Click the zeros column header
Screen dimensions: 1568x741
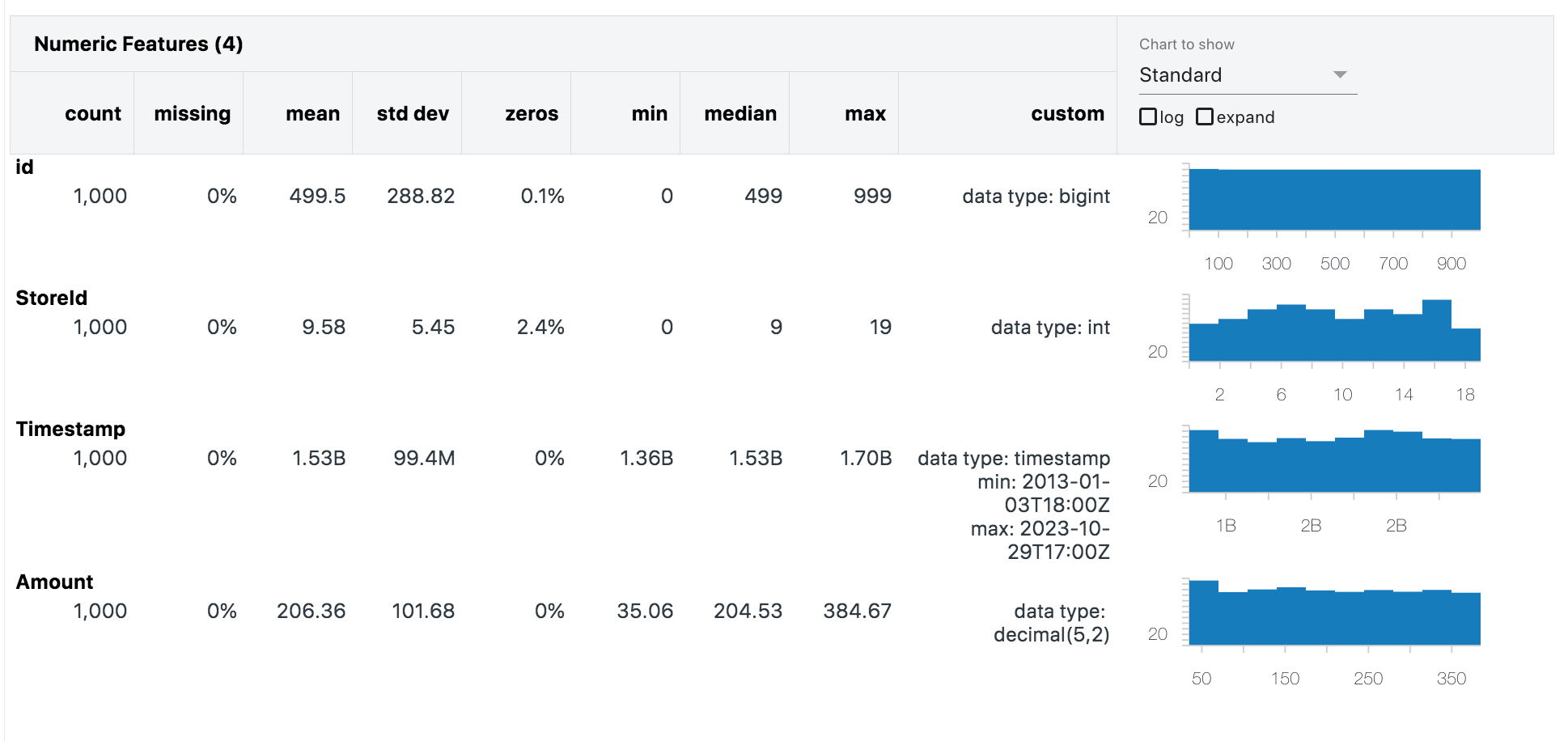[x=532, y=114]
